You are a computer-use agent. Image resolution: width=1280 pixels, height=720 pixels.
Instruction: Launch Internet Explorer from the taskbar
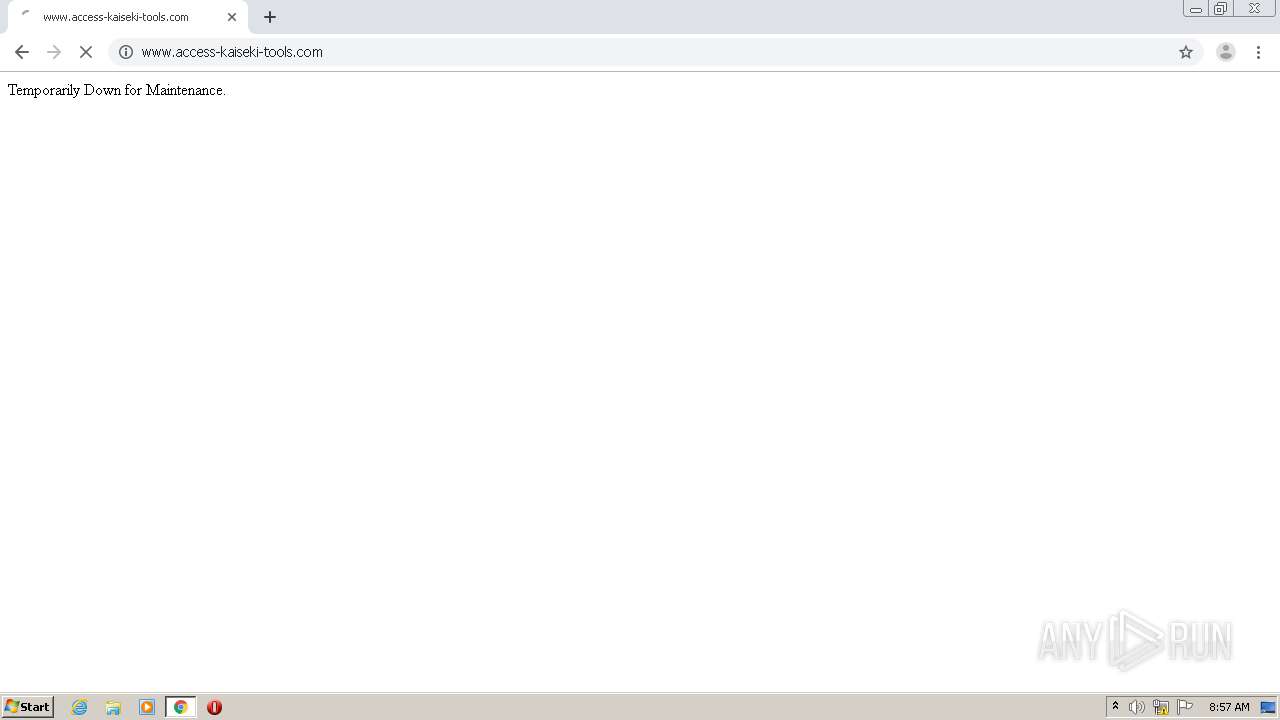pyautogui.click(x=80, y=707)
